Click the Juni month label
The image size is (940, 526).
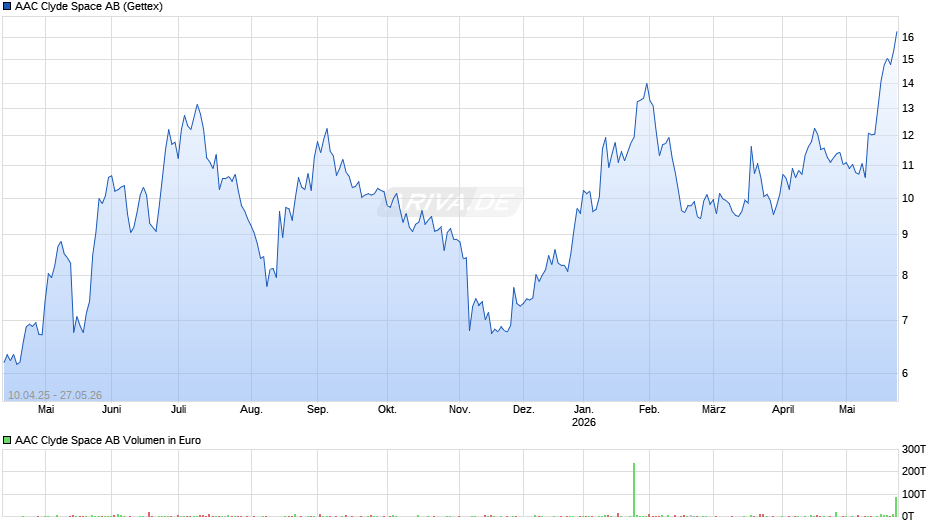click(x=112, y=410)
